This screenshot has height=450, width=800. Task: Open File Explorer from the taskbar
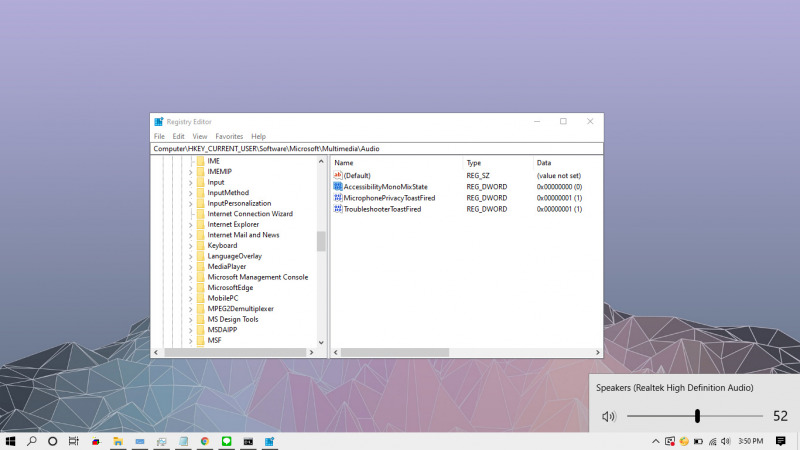coord(118,441)
